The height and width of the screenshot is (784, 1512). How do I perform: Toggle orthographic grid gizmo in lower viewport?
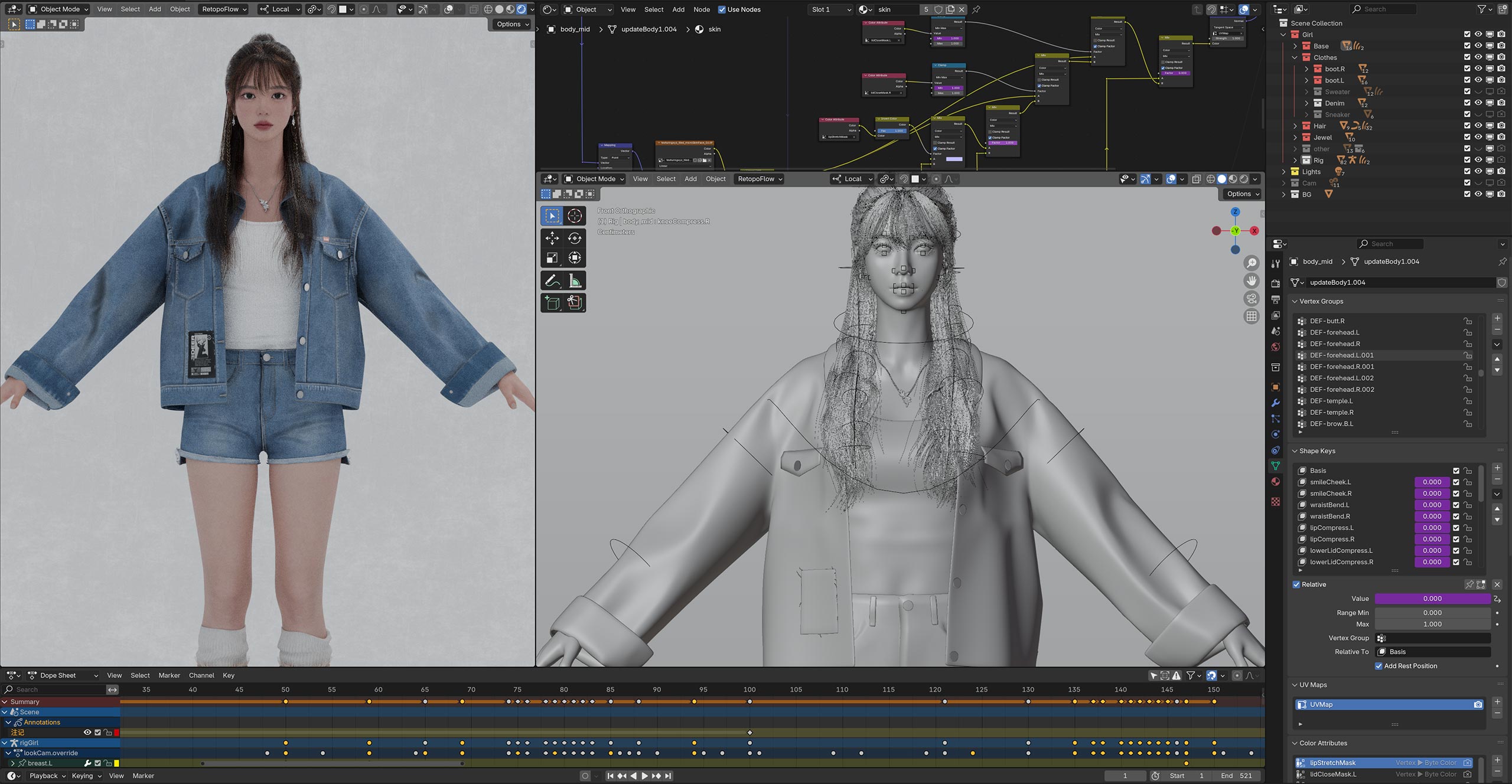click(x=1251, y=316)
